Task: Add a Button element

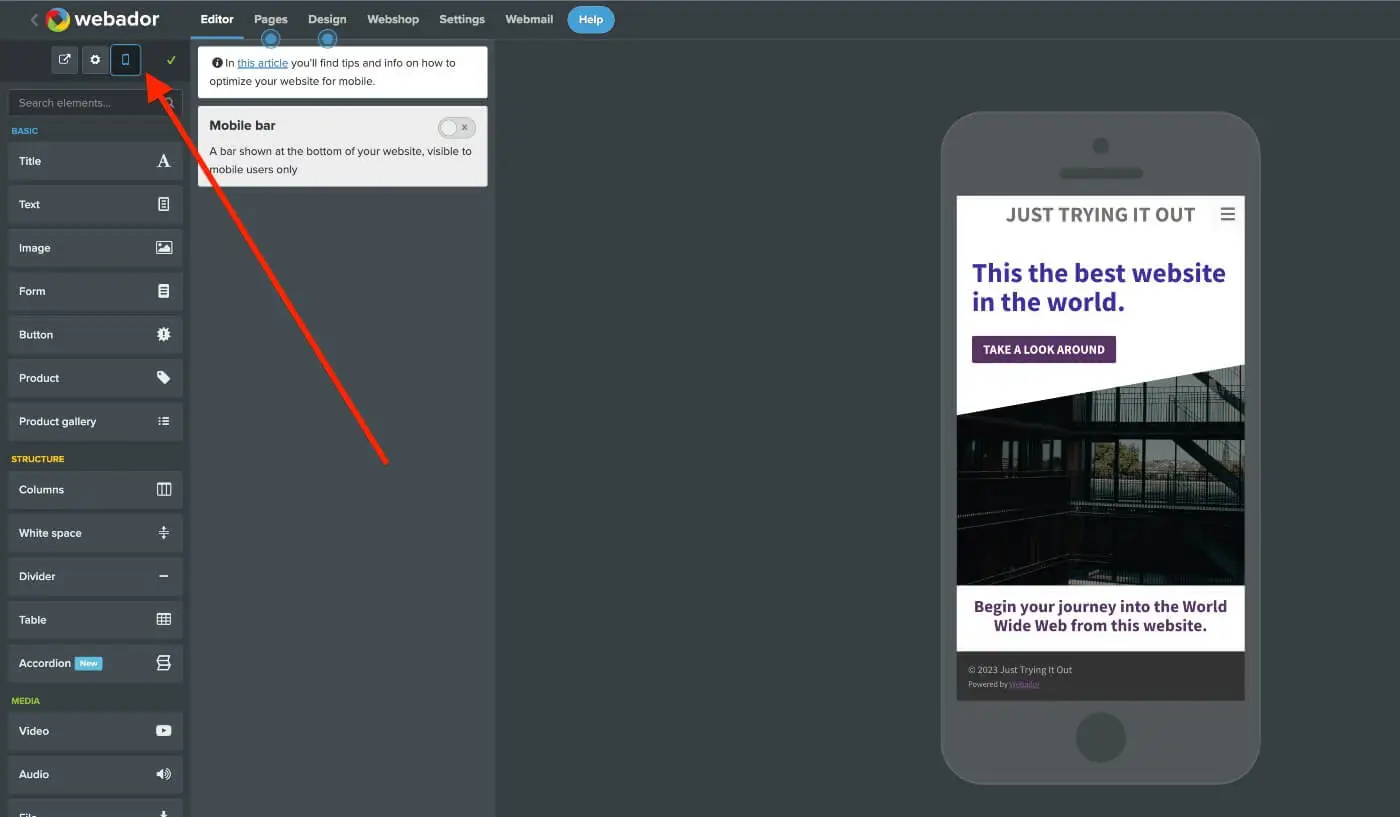Action: point(95,335)
